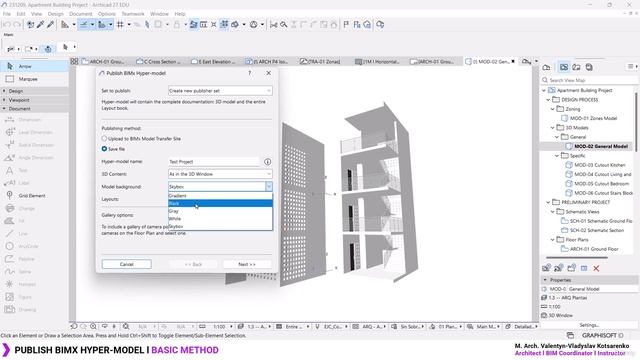Collapse the Document section in the toolbox
Viewport: 640px width, 360px height.
point(34,109)
